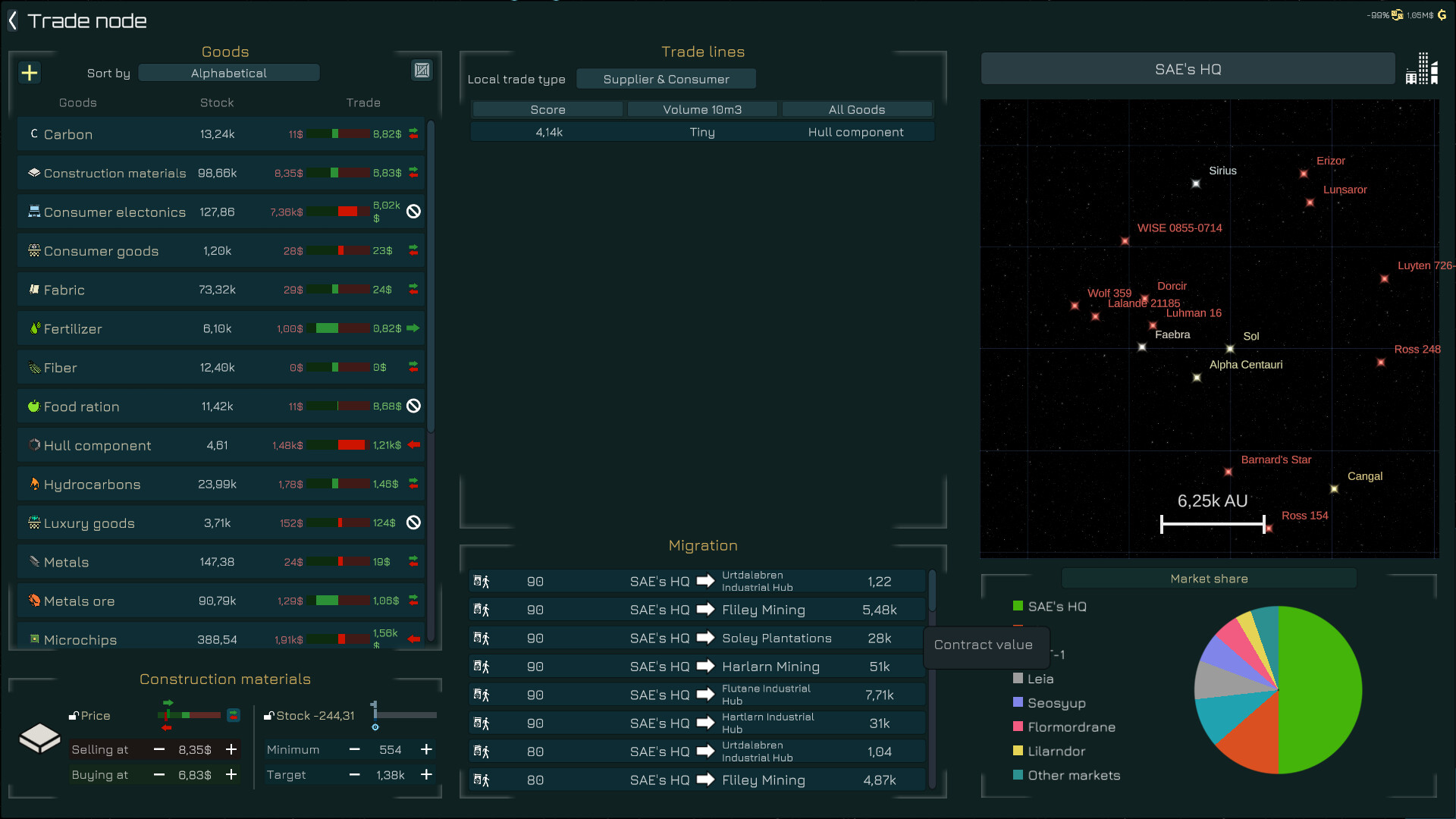1456x819 pixels.
Task: Click migration icon for Soley Plantations row
Action: point(482,639)
